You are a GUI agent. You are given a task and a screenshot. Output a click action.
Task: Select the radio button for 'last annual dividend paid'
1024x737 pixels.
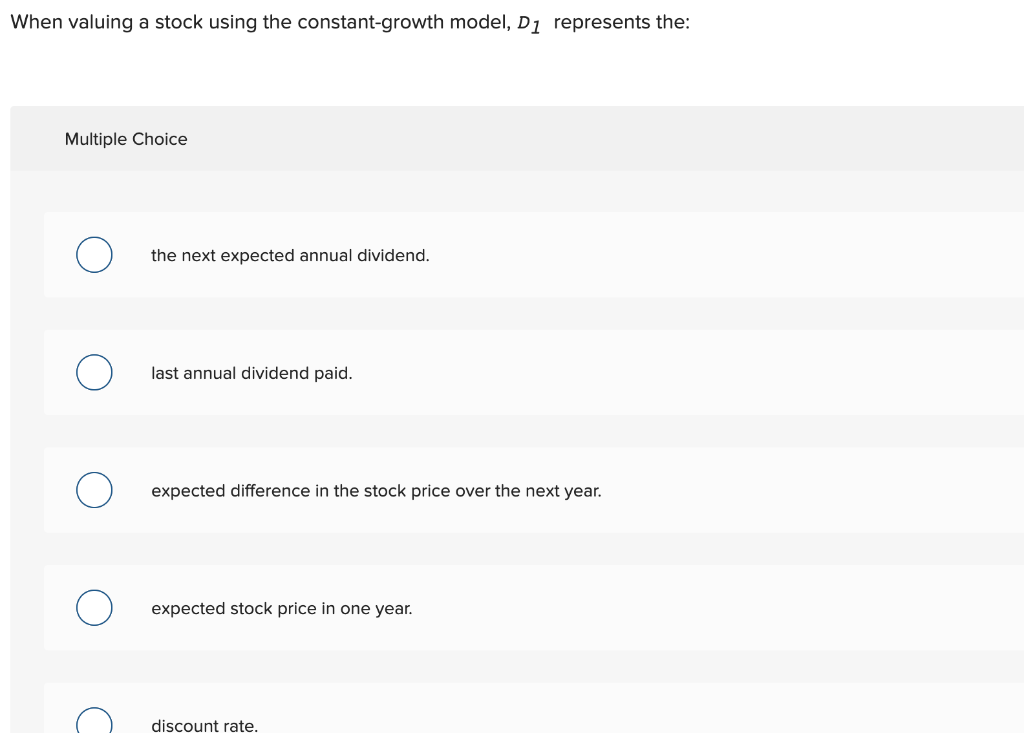click(94, 372)
